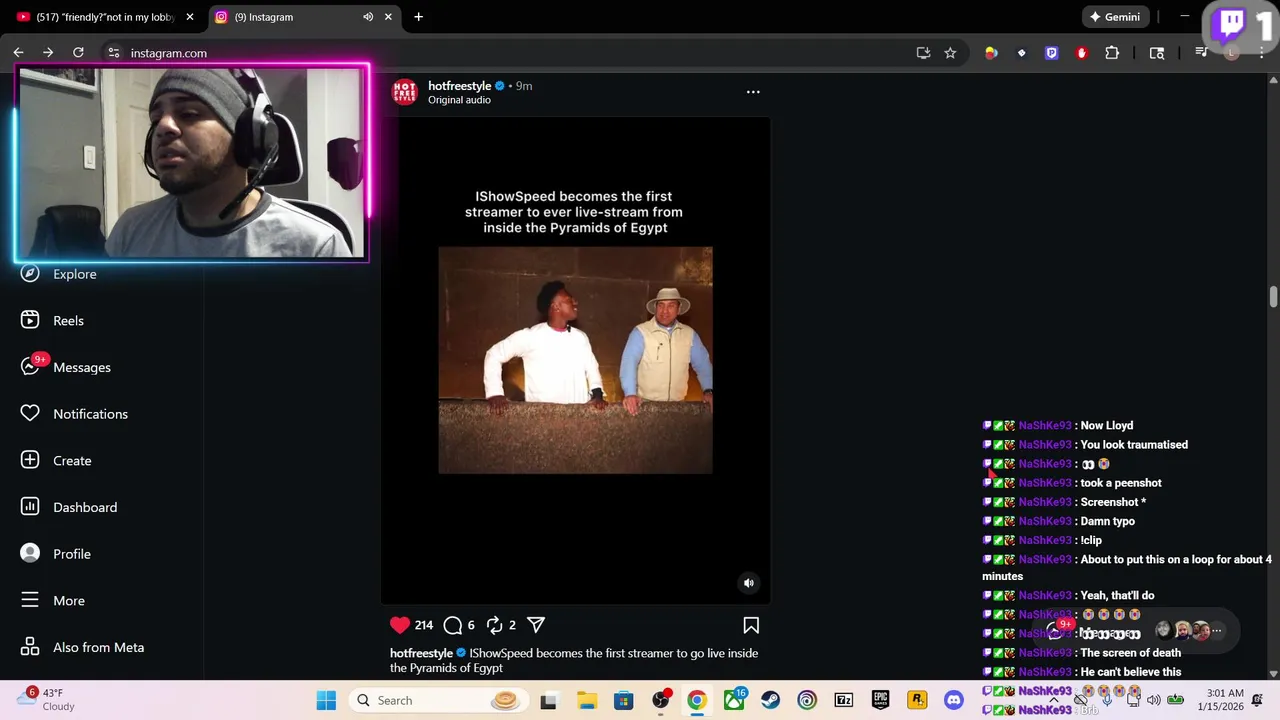
Task: Open Microsoft Store from taskbar
Action: [x=623, y=700]
